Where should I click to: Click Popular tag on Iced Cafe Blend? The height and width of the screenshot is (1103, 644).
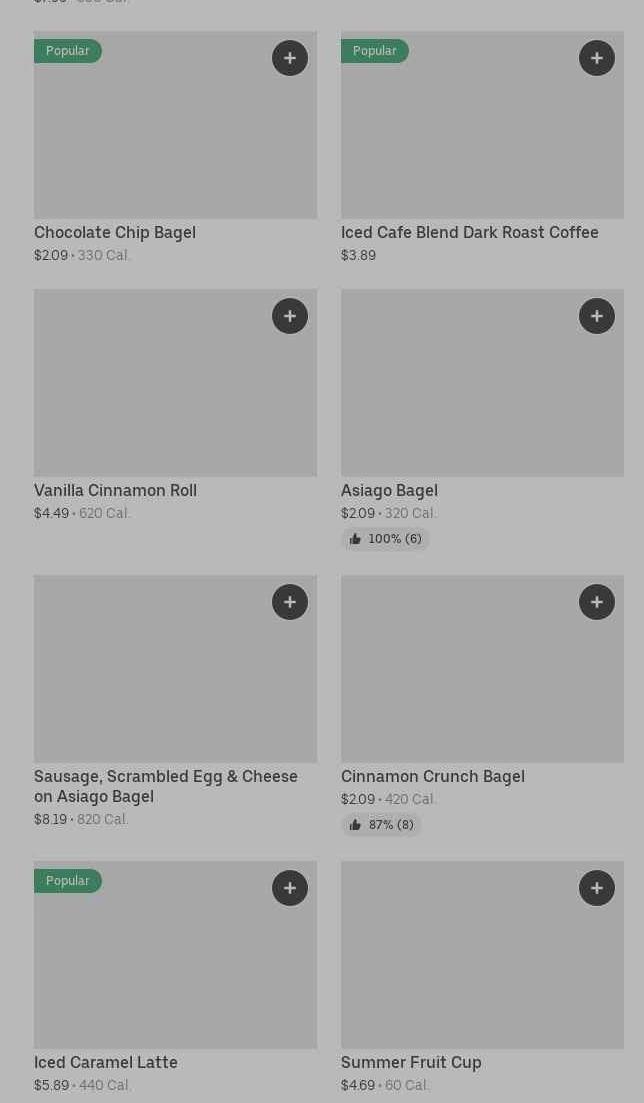pyautogui.click(x=375, y=51)
